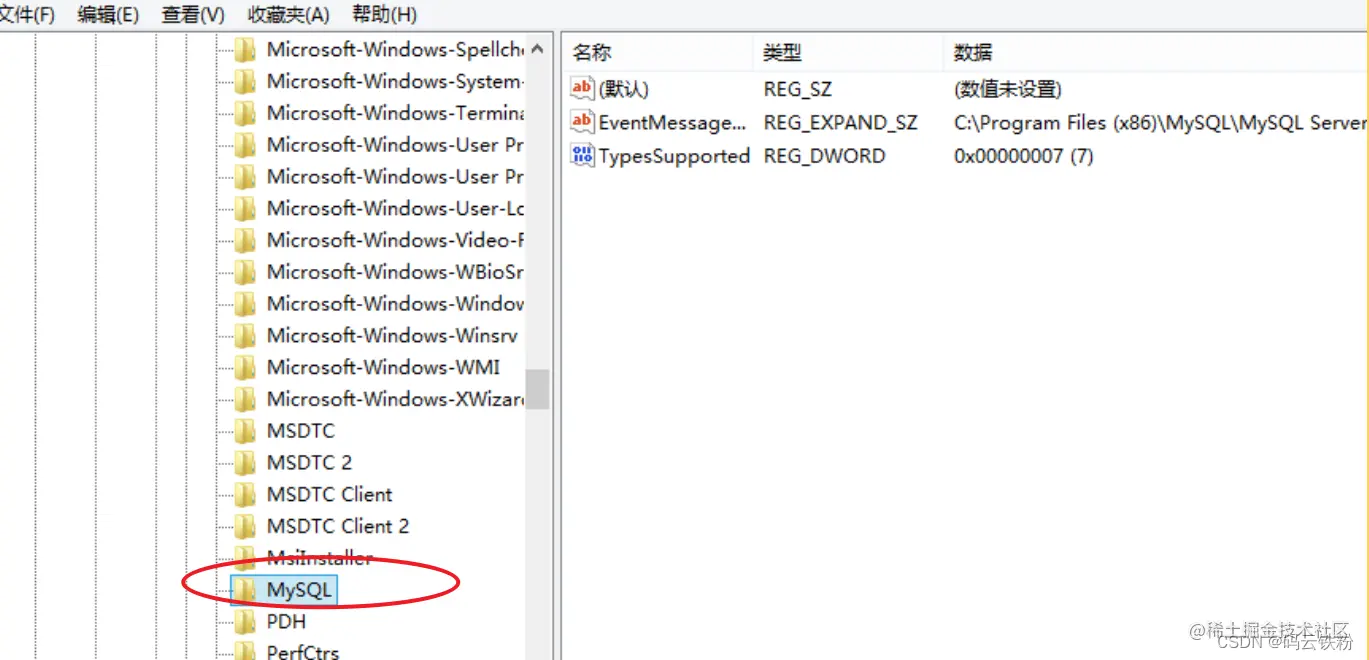Viewport: 1369px width, 660px height.
Task: Click the 0x00000007 (7) data cell
Action: coord(1024,156)
